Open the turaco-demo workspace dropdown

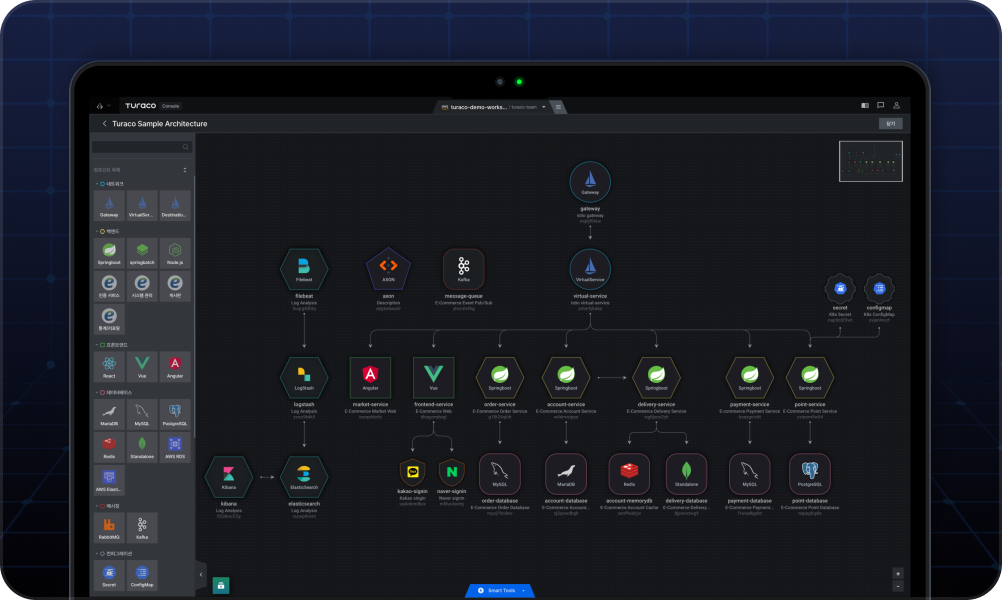pos(544,106)
